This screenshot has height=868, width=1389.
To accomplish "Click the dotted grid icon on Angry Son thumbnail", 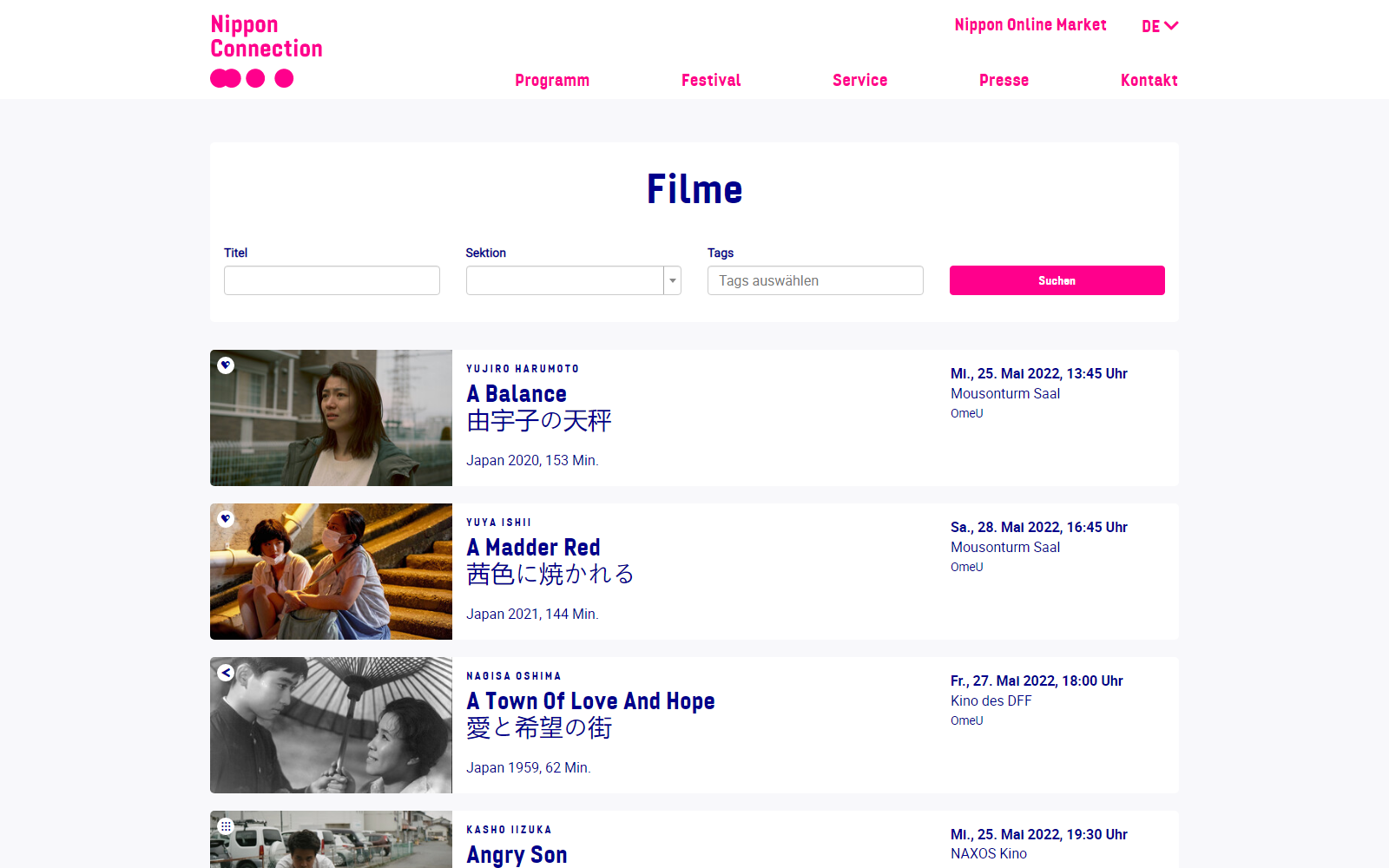I will pos(226,826).
